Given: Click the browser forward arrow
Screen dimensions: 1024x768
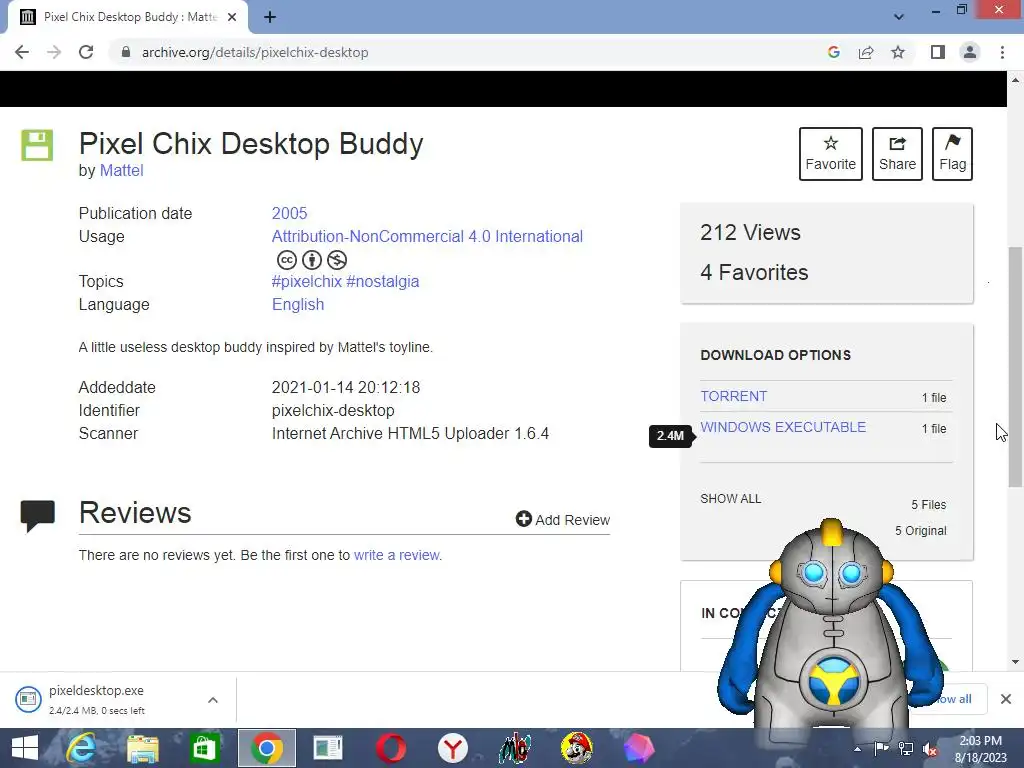Looking at the screenshot, I should [54, 52].
